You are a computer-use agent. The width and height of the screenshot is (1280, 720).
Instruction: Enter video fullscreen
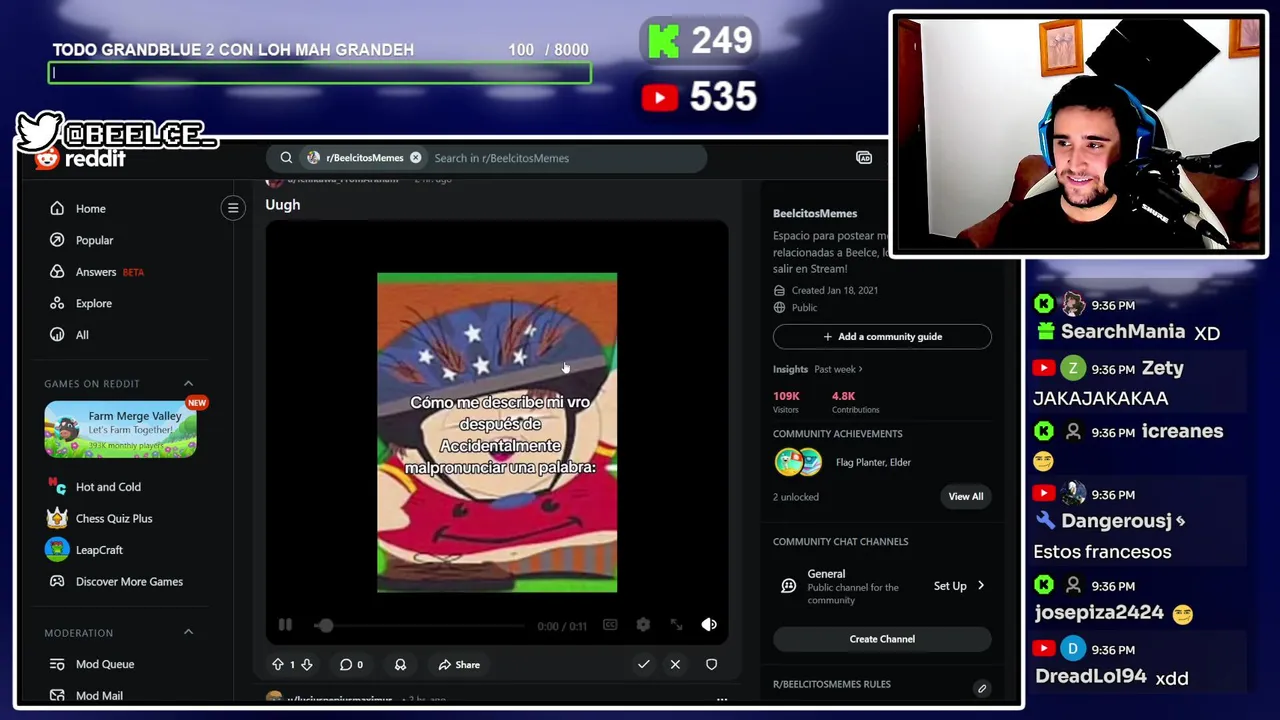pos(676,625)
